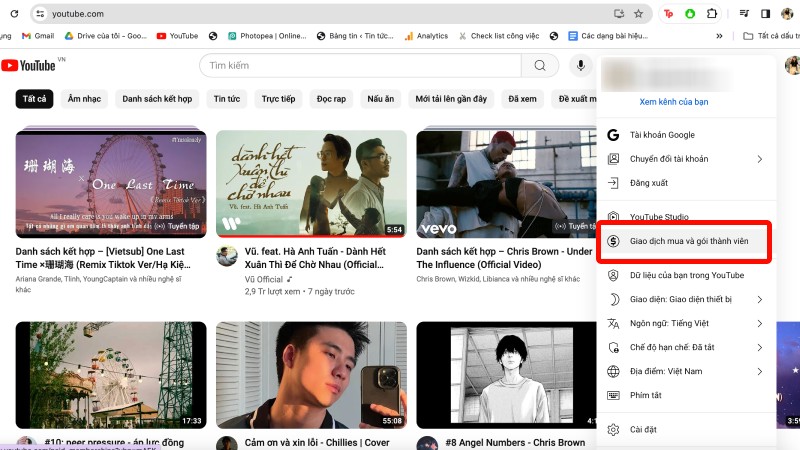Open the ferris wheel video thumbnail 17:33

[111, 375]
